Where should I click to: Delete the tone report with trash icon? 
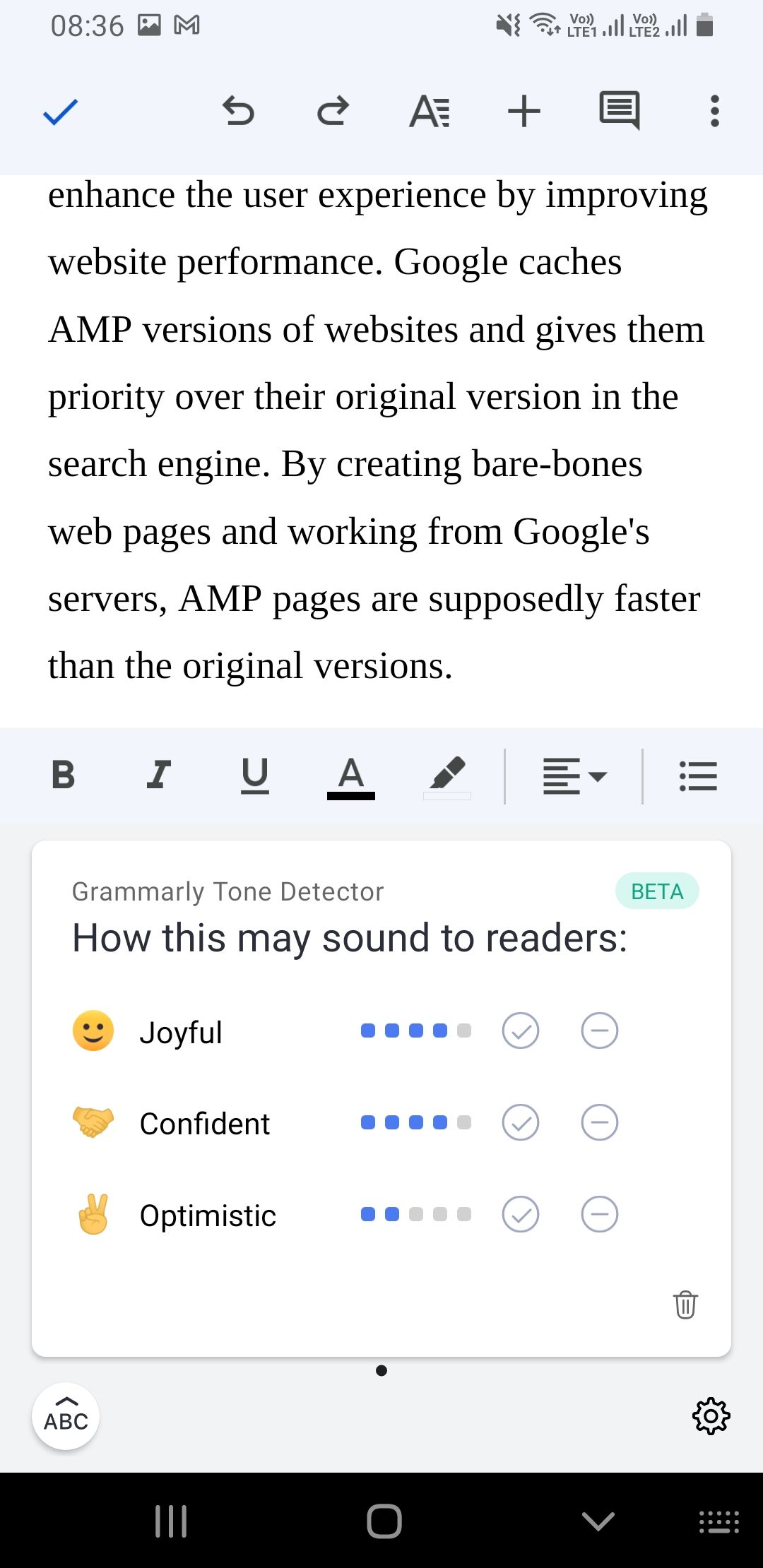pos(685,1304)
